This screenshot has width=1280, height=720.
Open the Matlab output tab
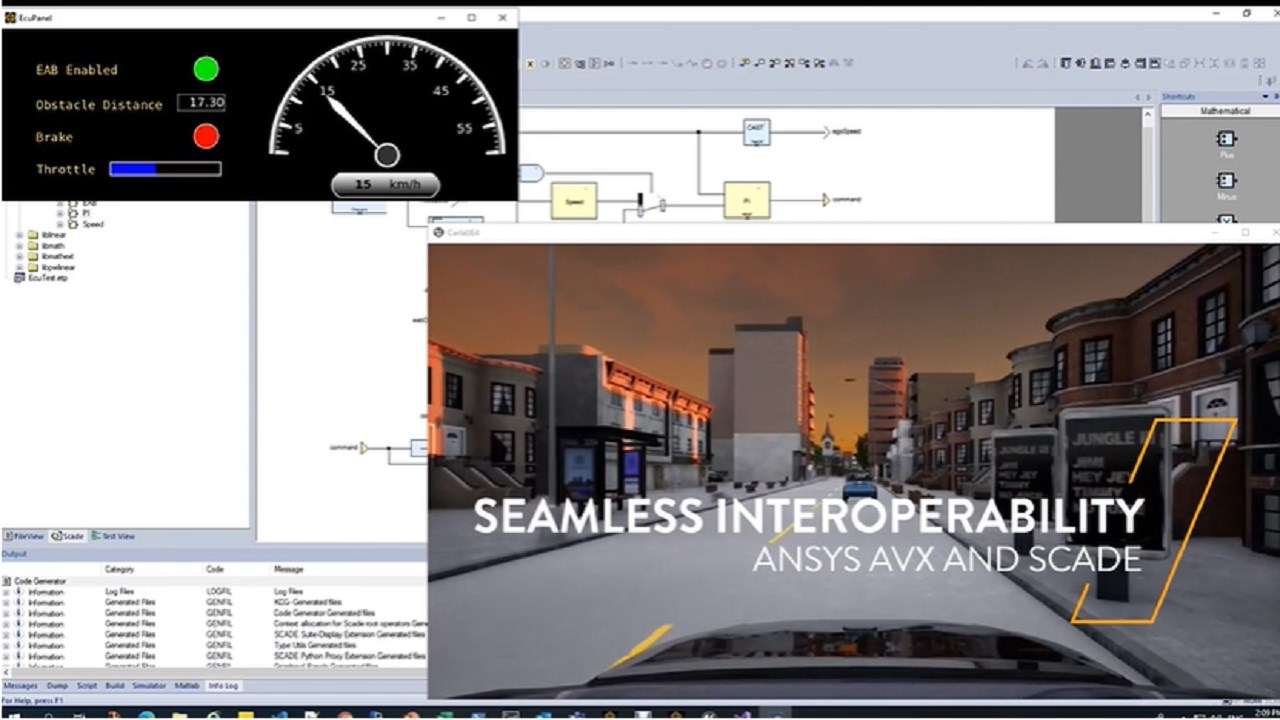pyautogui.click(x=187, y=685)
